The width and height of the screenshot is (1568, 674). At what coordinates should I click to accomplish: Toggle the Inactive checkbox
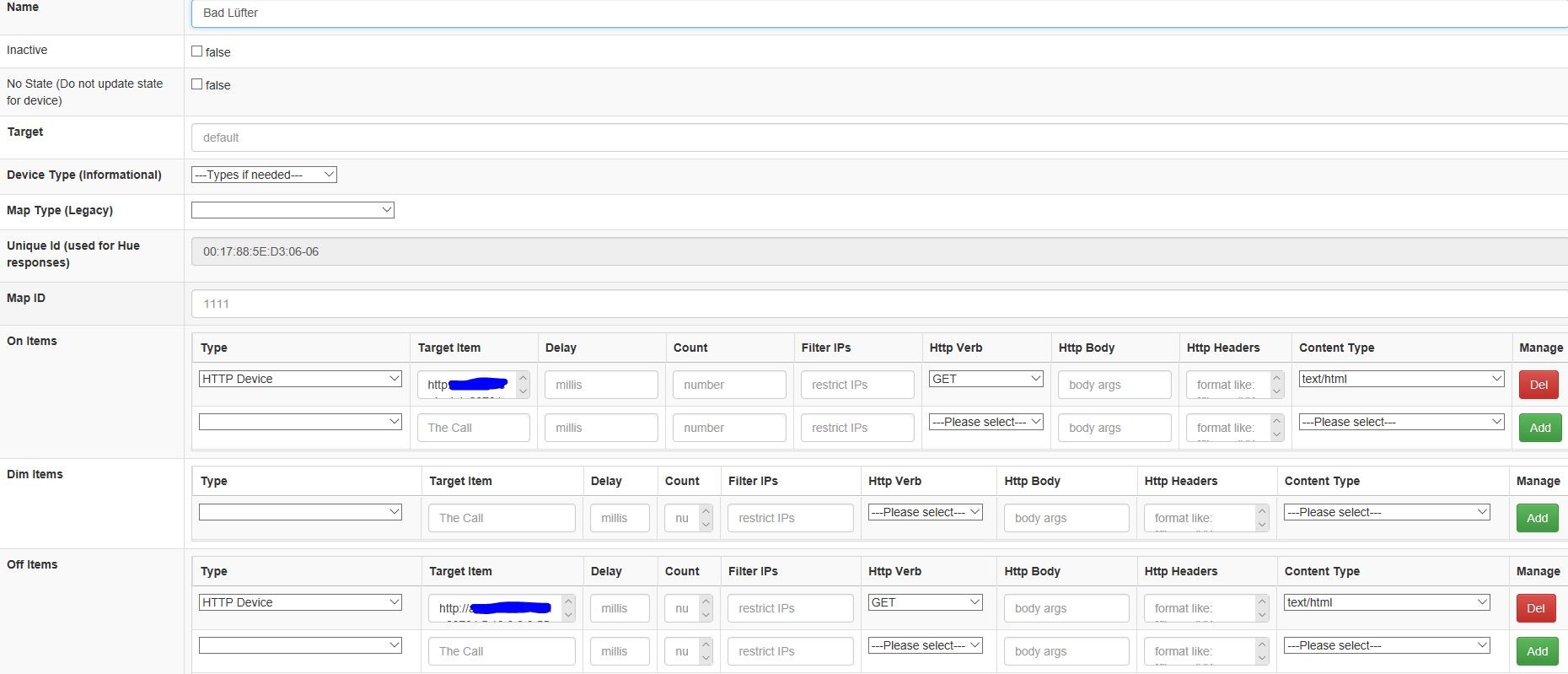pyautogui.click(x=197, y=51)
